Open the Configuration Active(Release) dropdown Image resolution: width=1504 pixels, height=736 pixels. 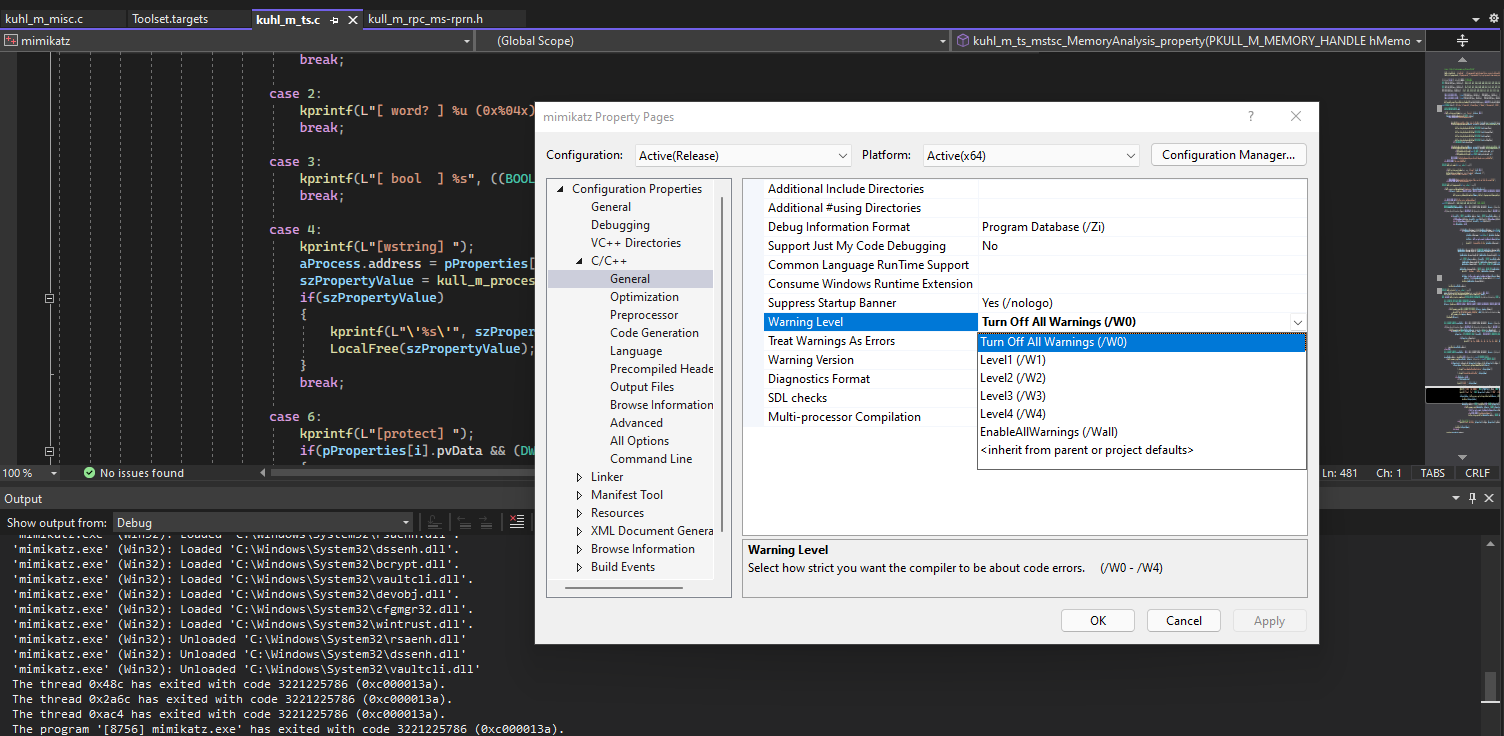pos(743,155)
